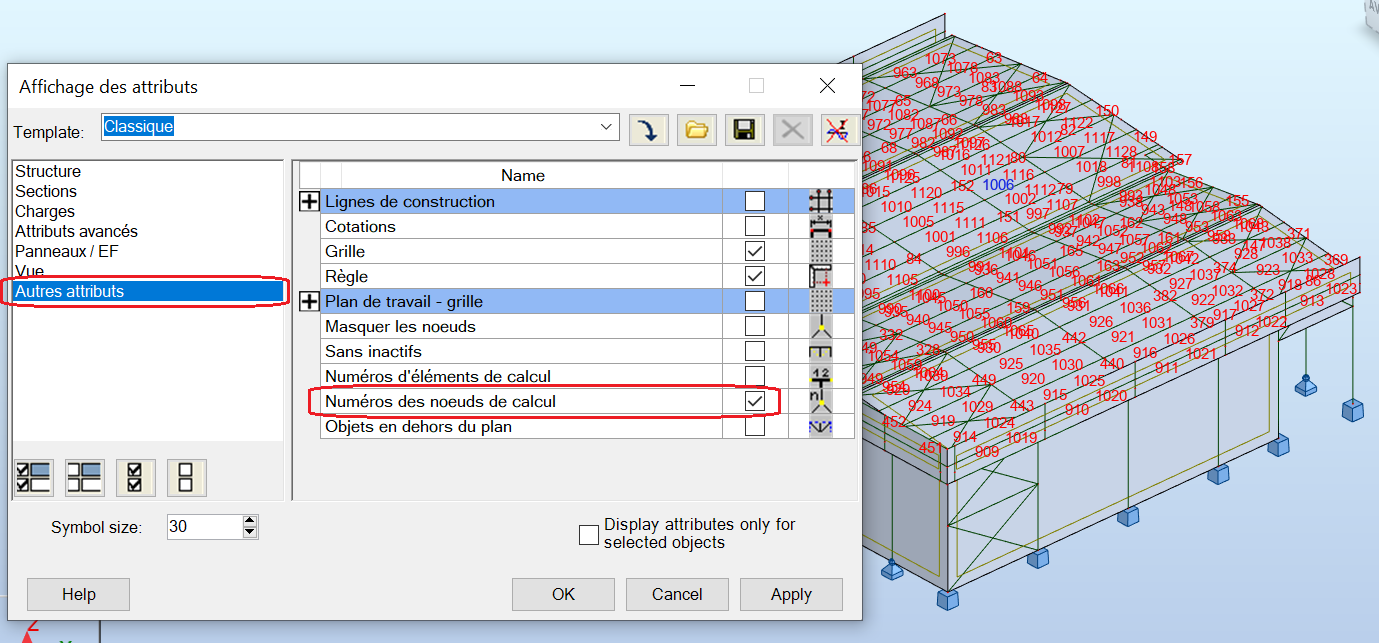Viewport: 1379px width, 643px height.
Task: Select the Structure category
Action: 48,171
